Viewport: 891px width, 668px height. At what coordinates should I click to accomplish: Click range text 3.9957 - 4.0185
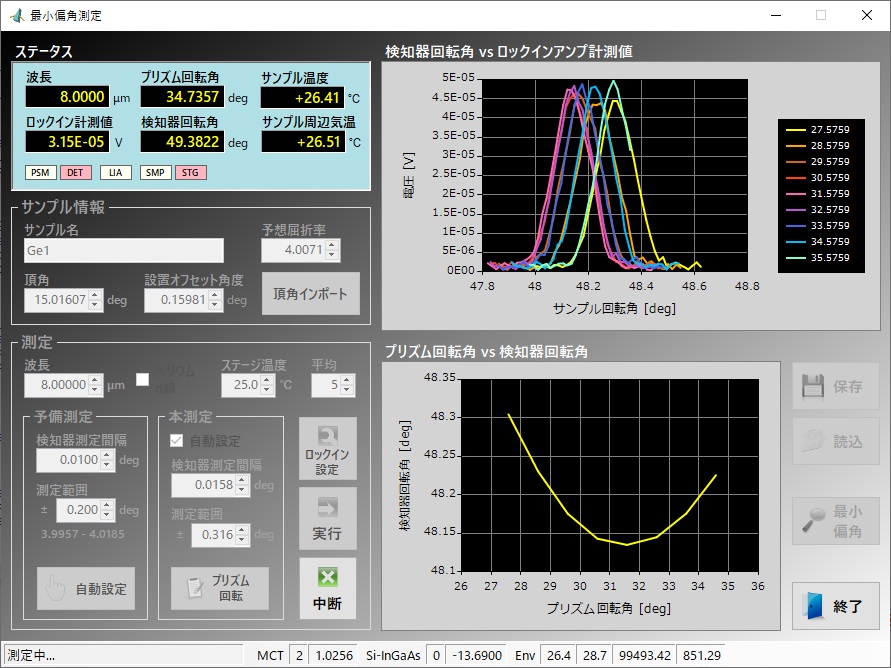coord(82,534)
